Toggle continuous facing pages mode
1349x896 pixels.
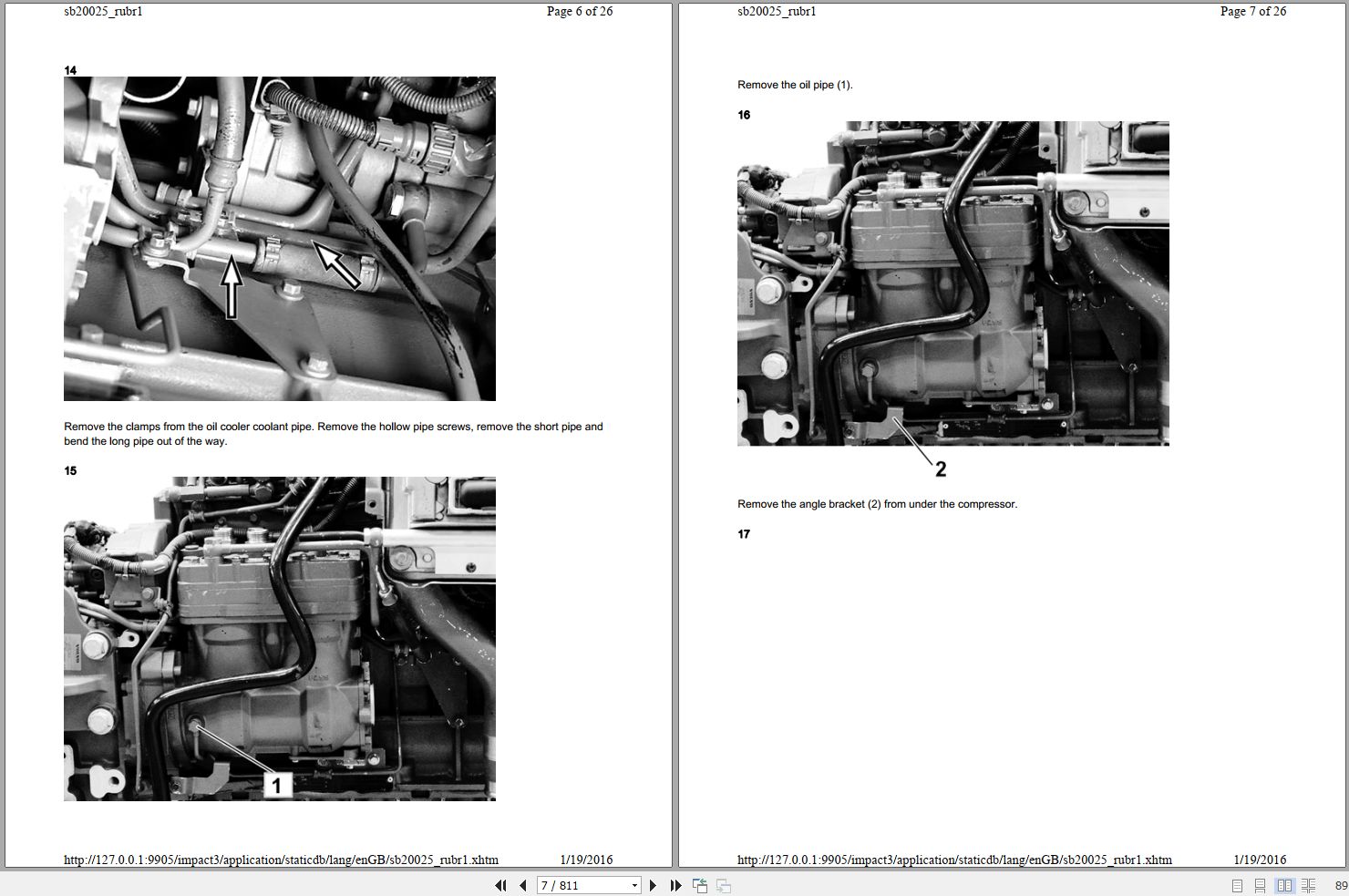(x=1307, y=885)
